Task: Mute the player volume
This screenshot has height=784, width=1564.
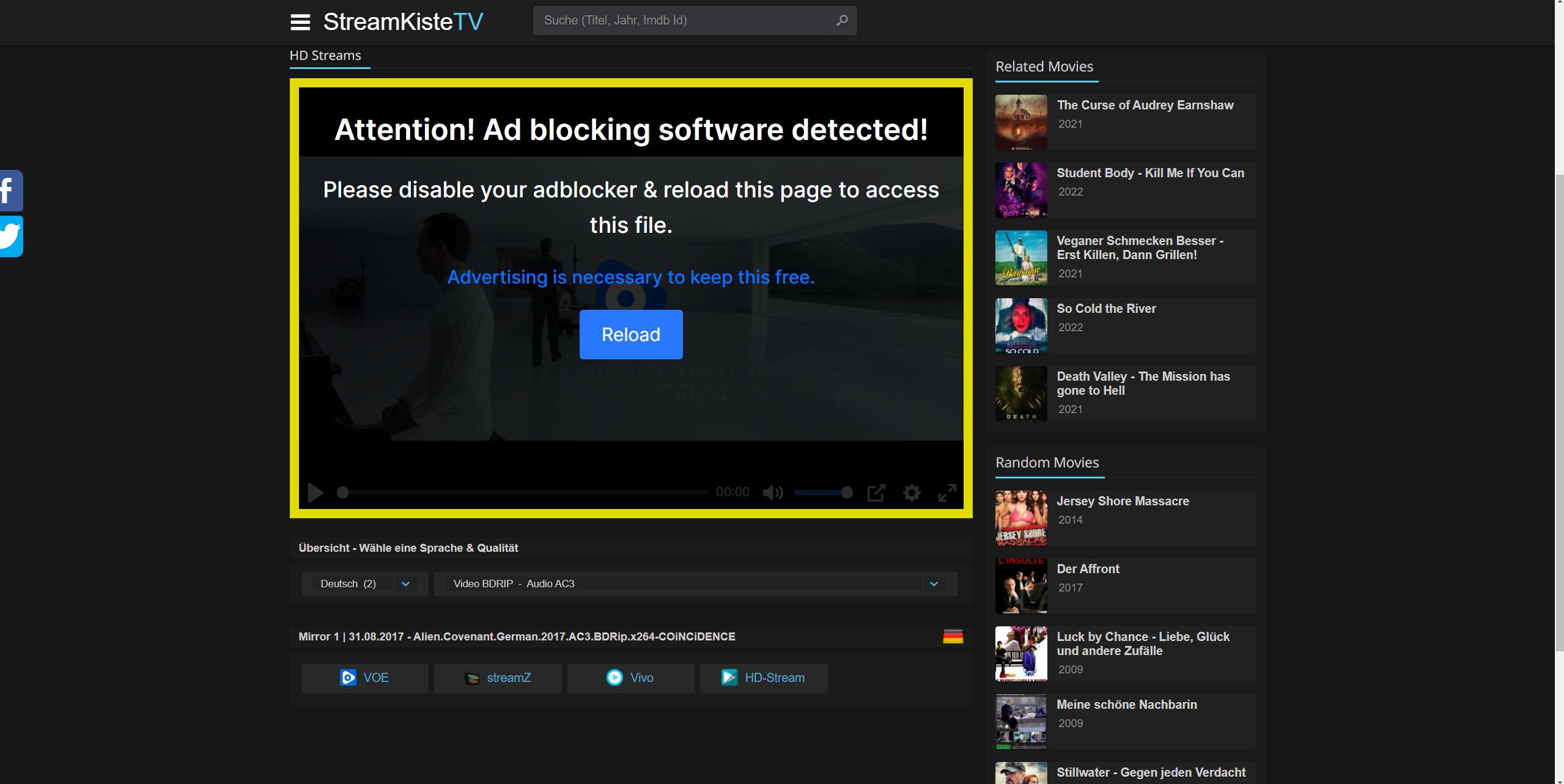Action: 773,493
